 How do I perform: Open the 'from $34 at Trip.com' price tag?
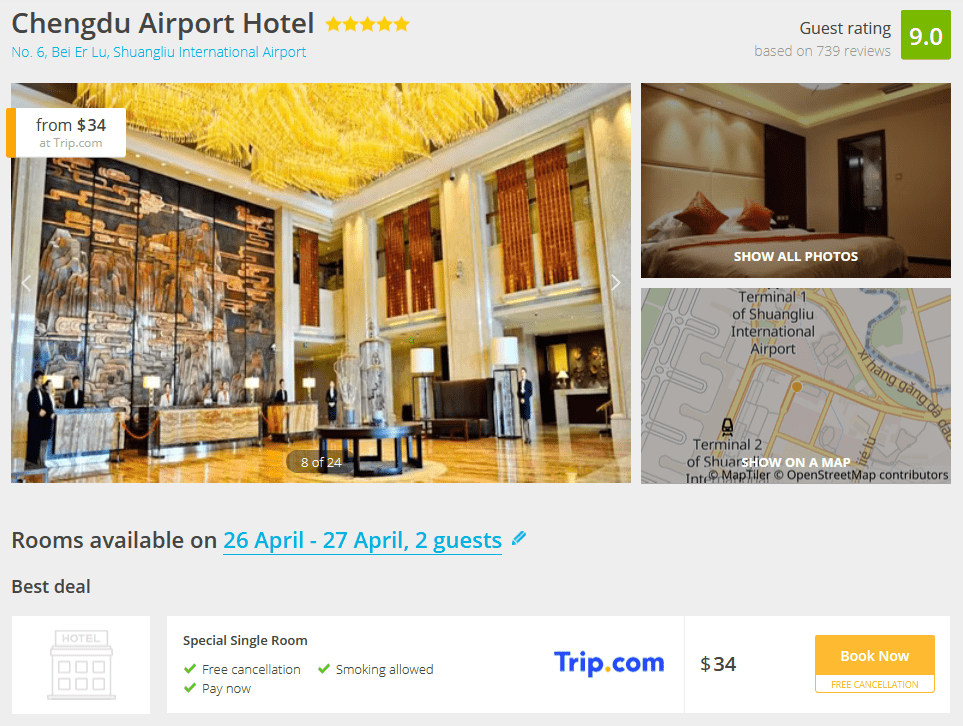[x=66, y=133]
